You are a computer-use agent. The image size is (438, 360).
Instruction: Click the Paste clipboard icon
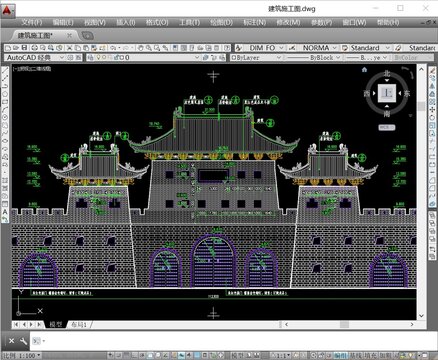[86, 48]
